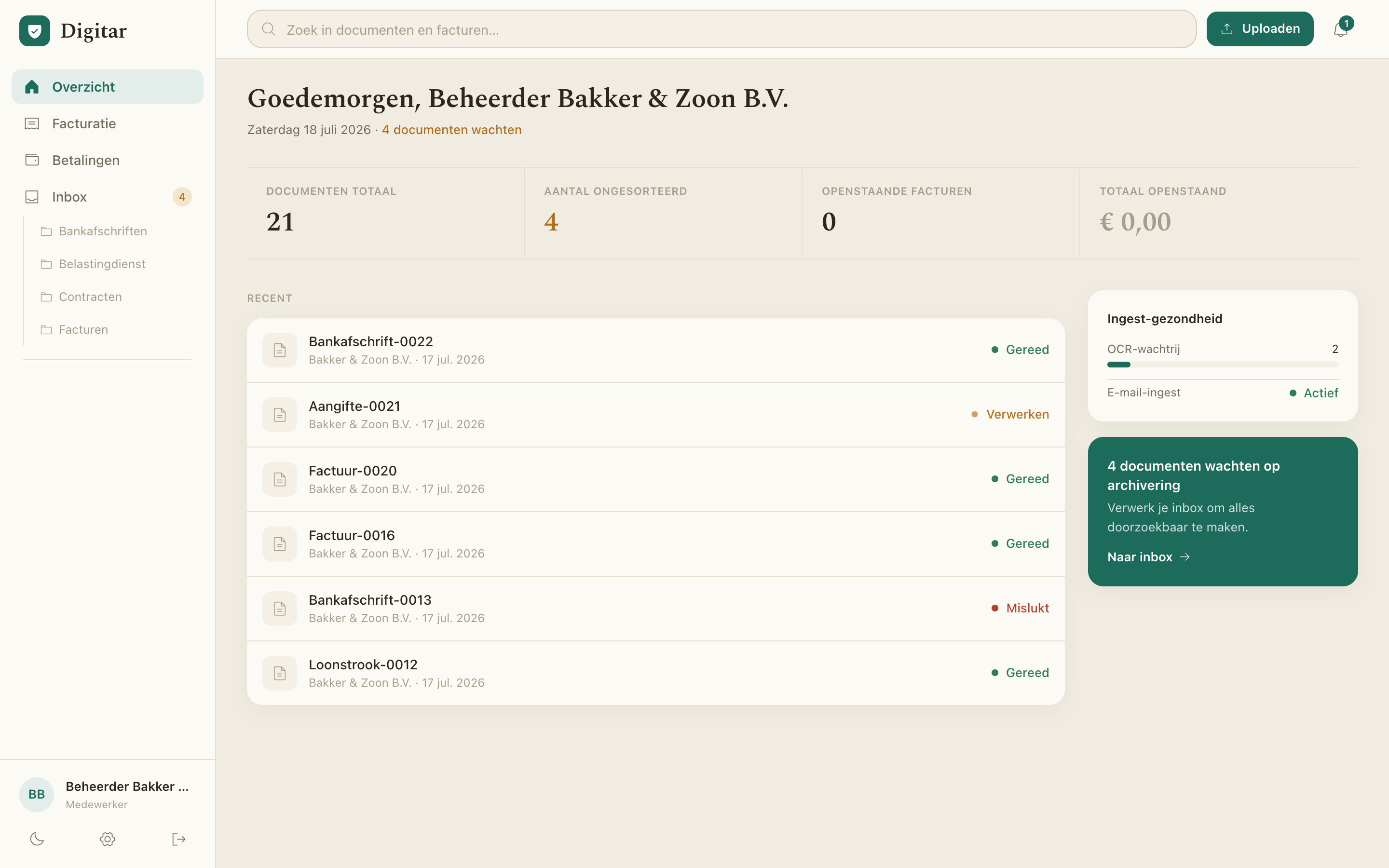This screenshot has width=1389, height=868.
Task: Click the Aantal Ongesorteerd stat card
Action: pos(663,213)
